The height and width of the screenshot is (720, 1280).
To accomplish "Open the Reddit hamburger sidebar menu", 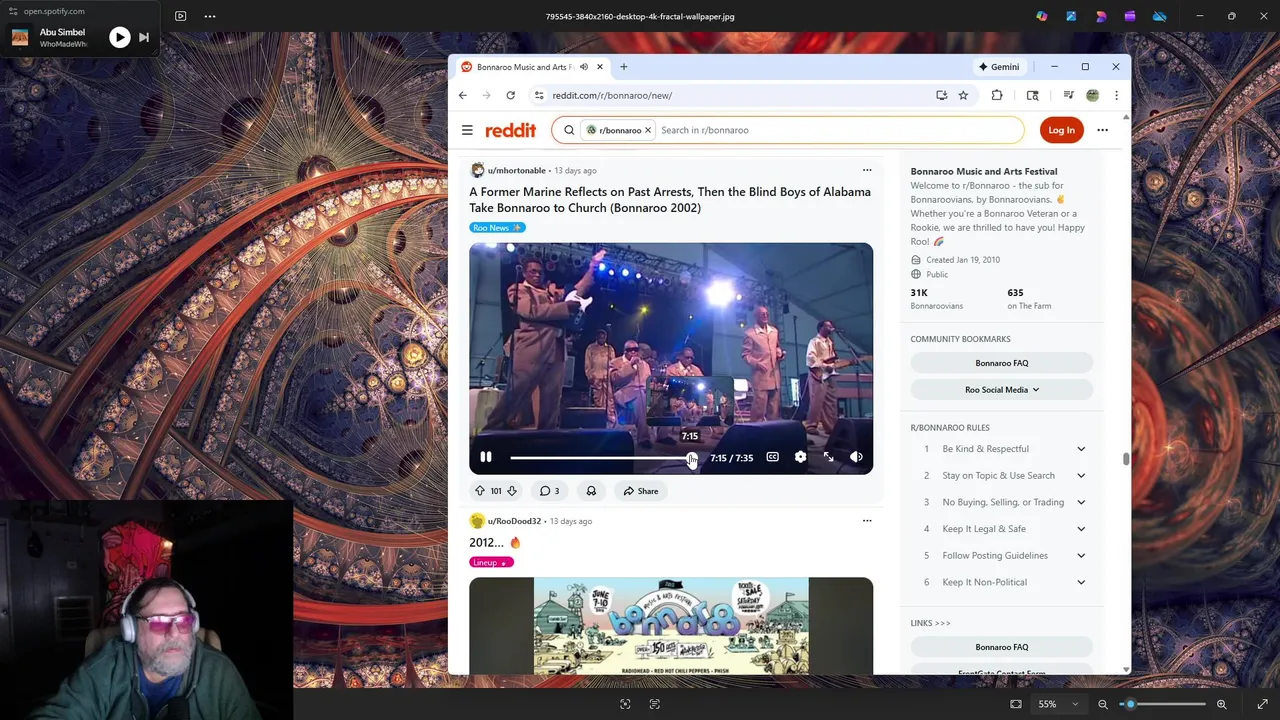I will (x=467, y=130).
